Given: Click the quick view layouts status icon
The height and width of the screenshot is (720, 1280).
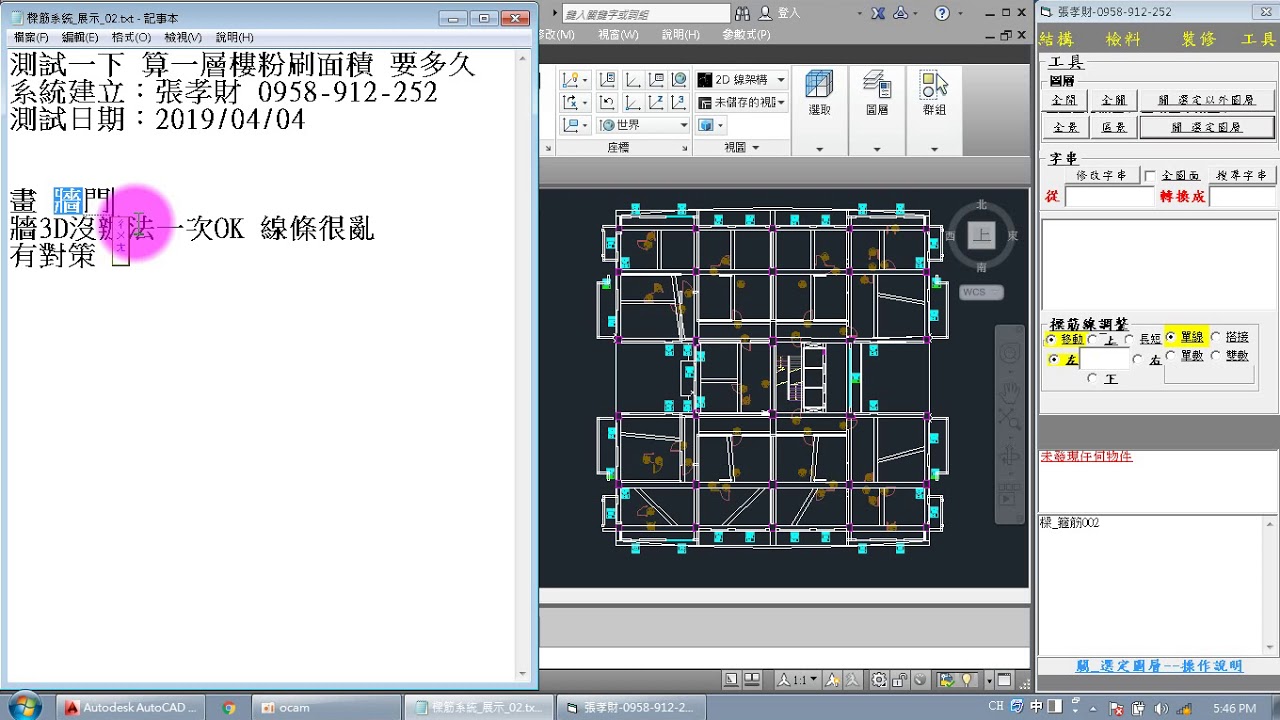Looking at the screenshot, I should click(753, 680).
